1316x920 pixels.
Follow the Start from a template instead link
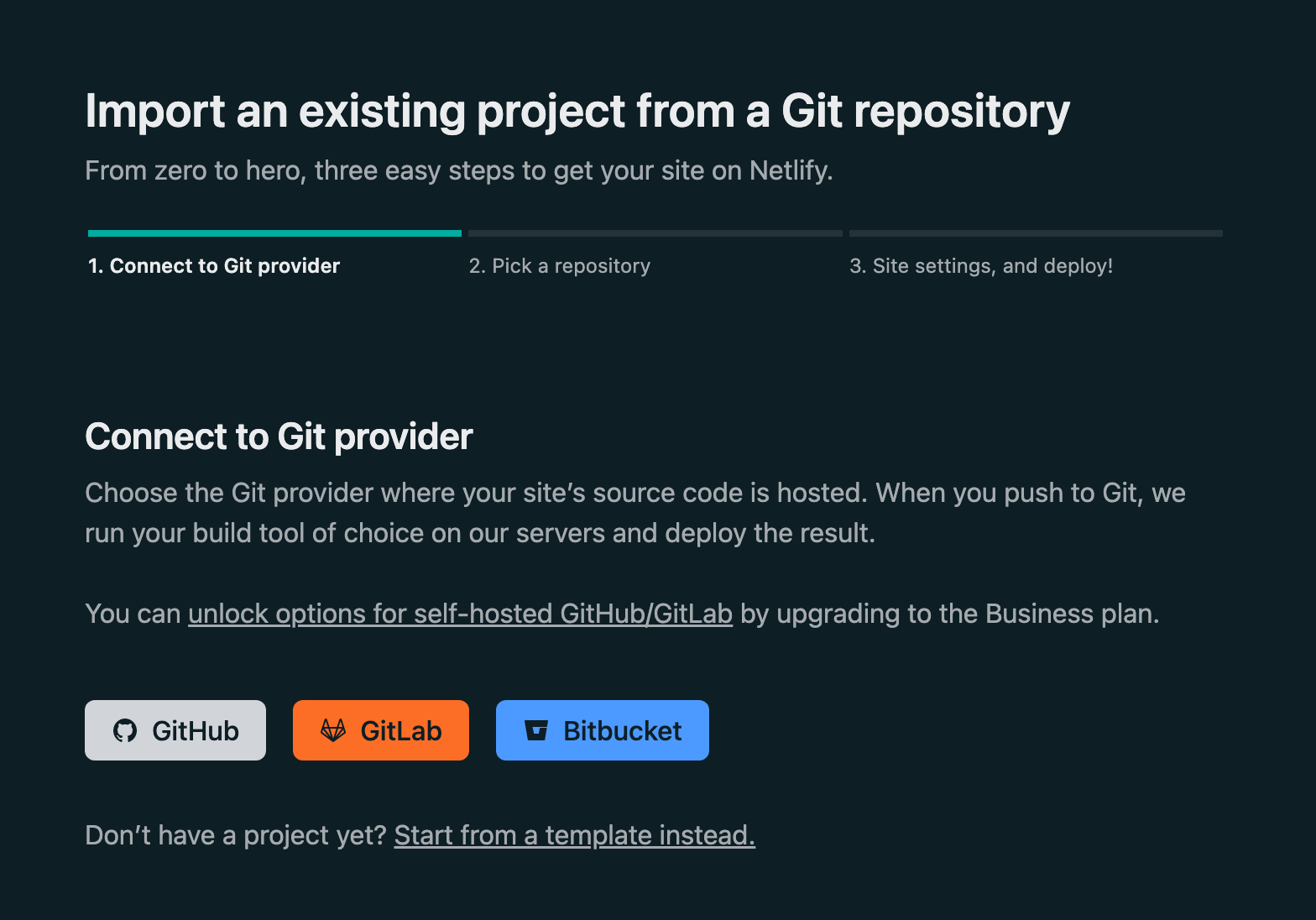coord(574,835)
